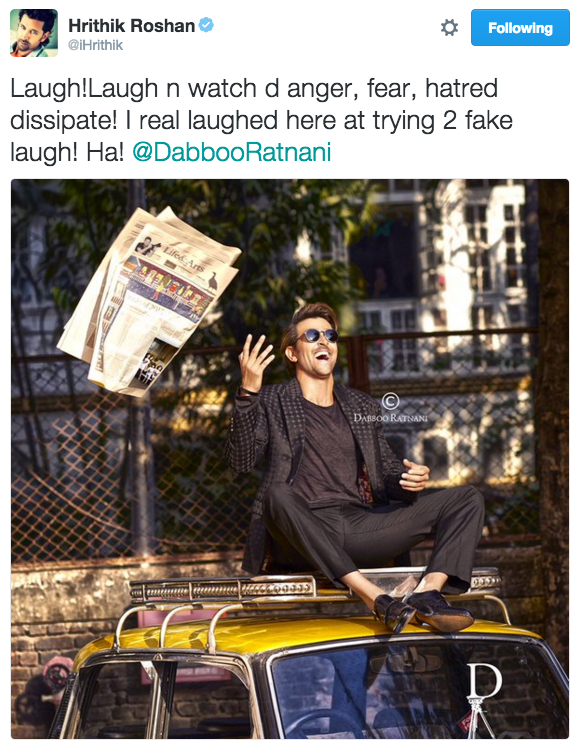Click the tweet text starting with Laugh!Laugh
The height and width of the screenshot is (745, 576).
click(x=261, y=120)
